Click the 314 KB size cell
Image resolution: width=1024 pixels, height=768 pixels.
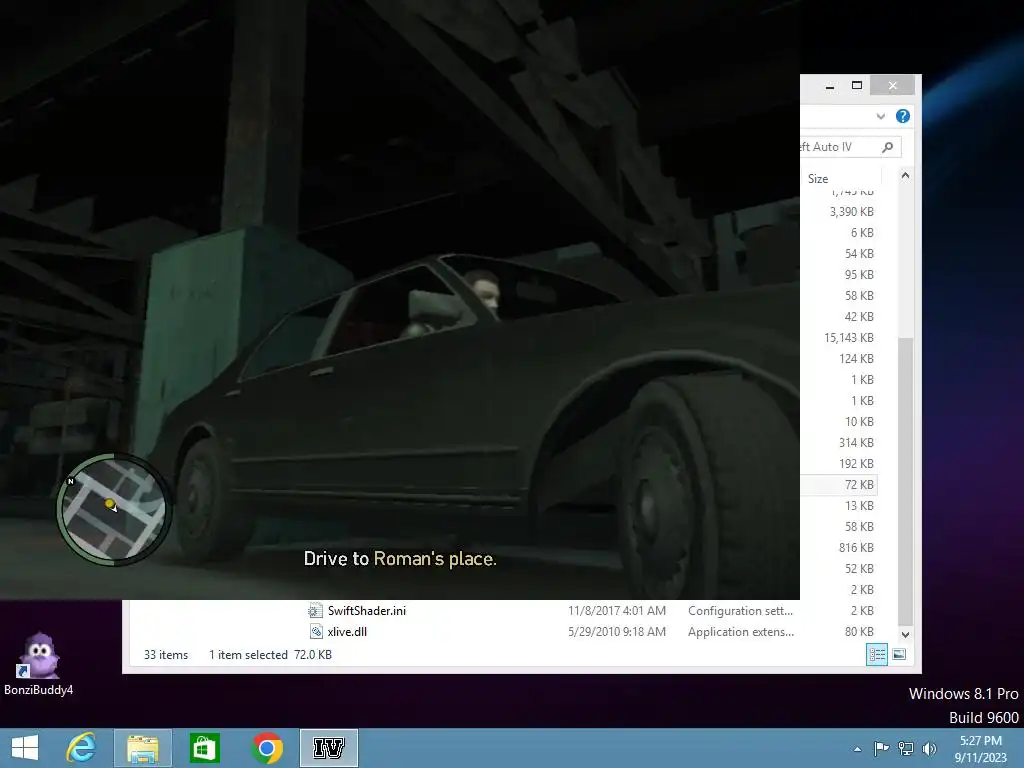[x=856, y=443]
